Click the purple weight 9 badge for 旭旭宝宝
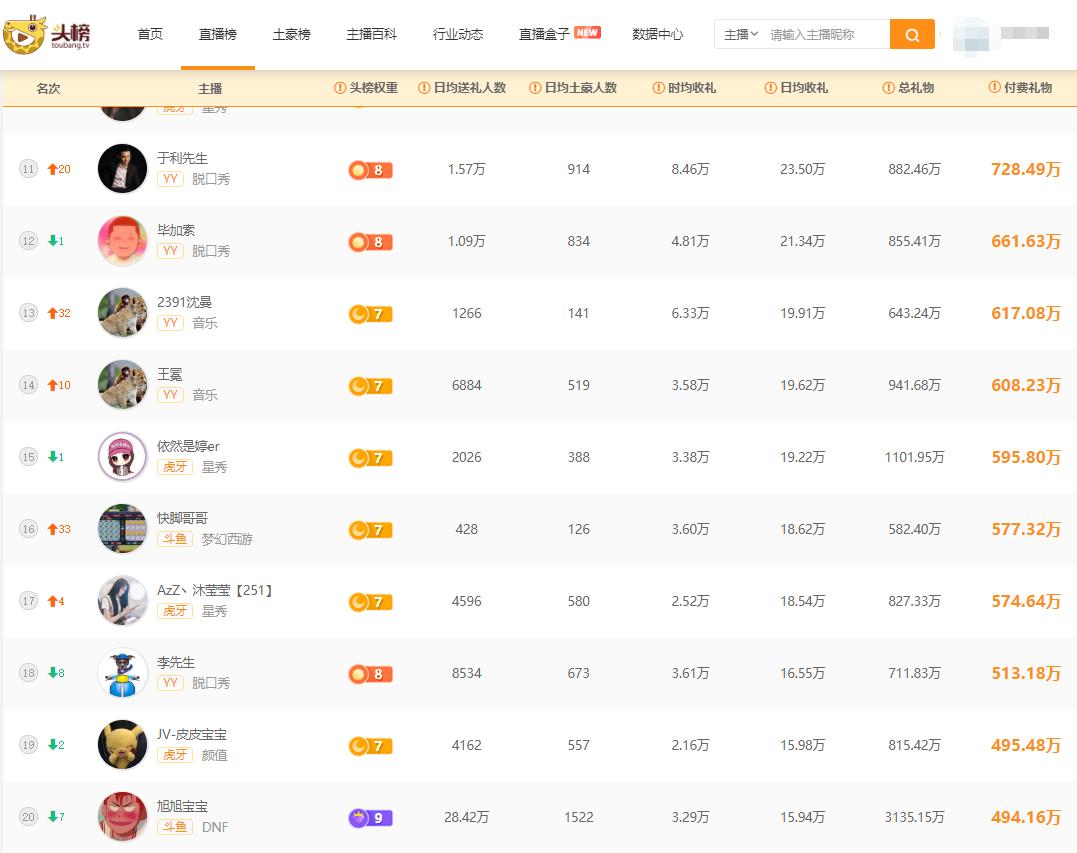 370,818
